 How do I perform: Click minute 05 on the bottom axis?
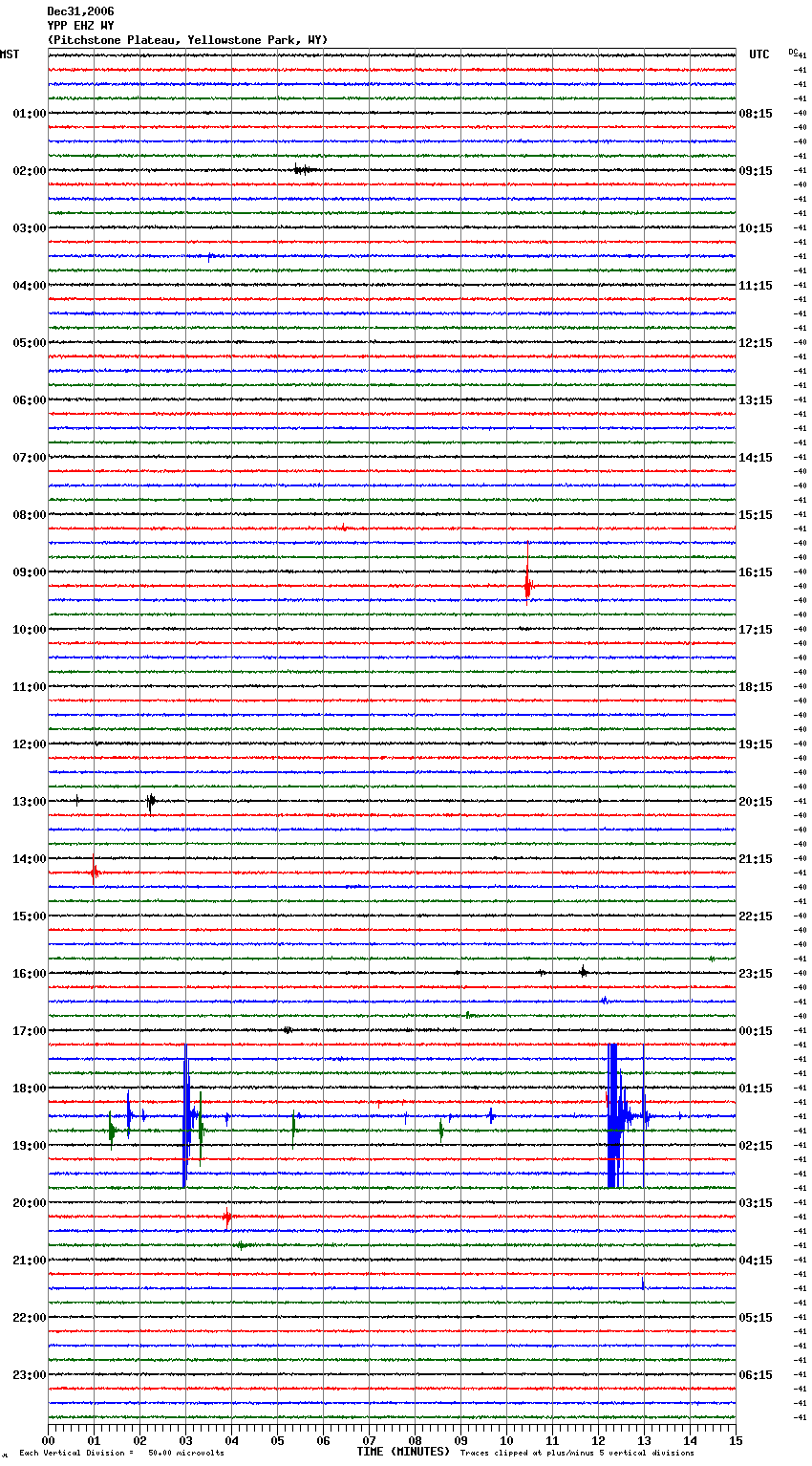[278, 1440]
